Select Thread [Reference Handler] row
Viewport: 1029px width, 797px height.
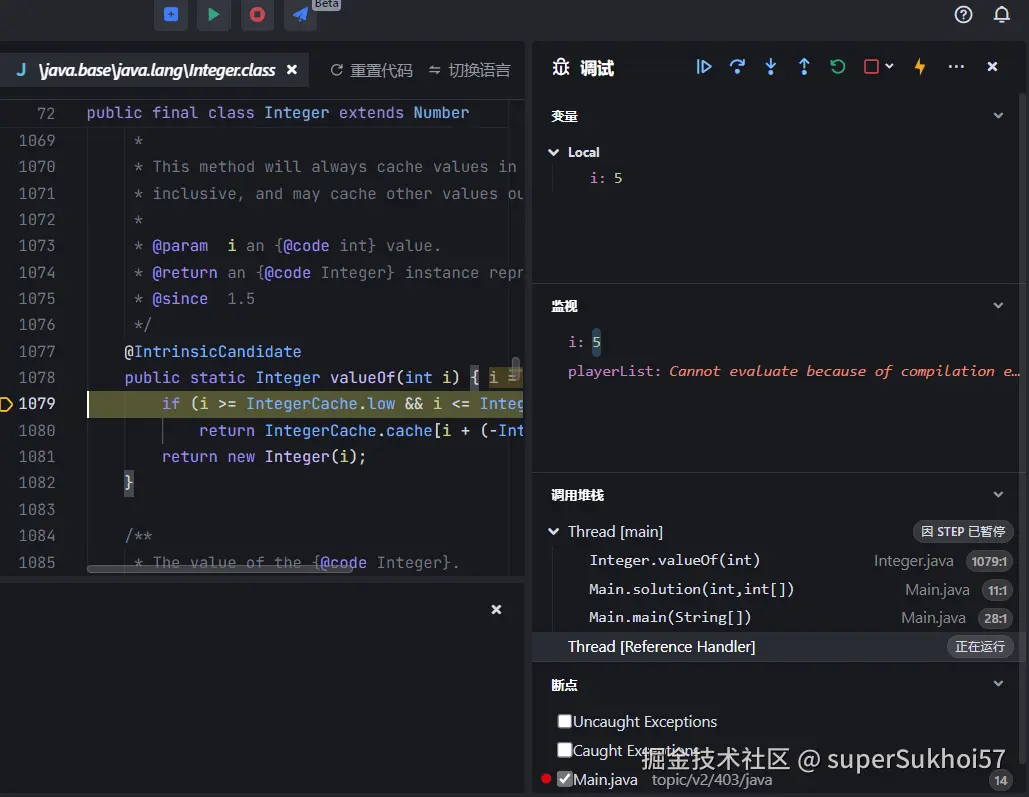(778, 647)
